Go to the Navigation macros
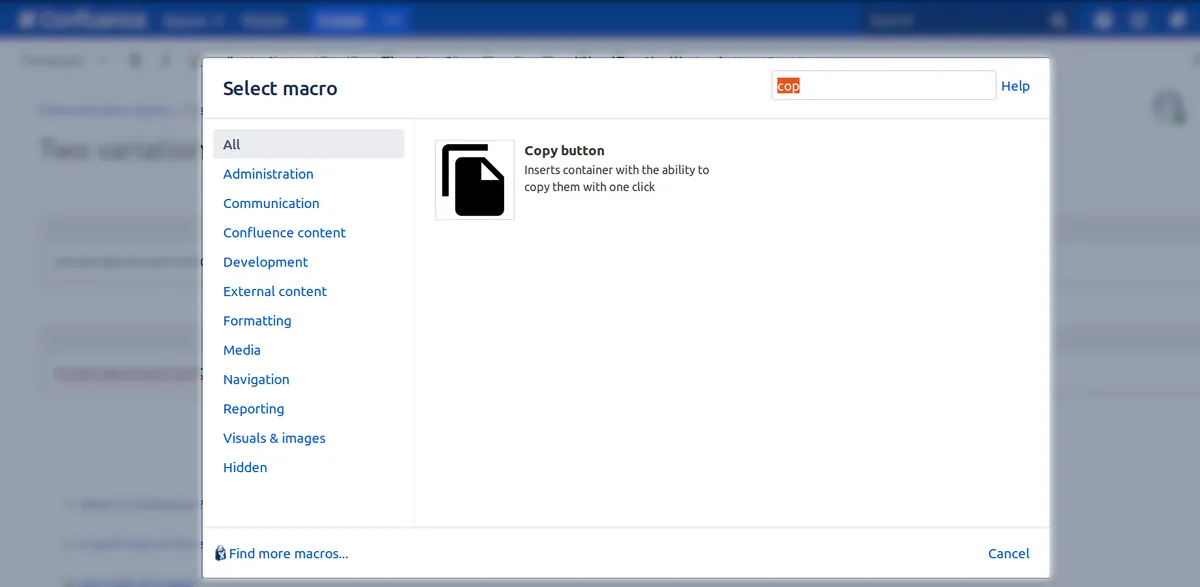1200x587 pixels. coord(256,379)
